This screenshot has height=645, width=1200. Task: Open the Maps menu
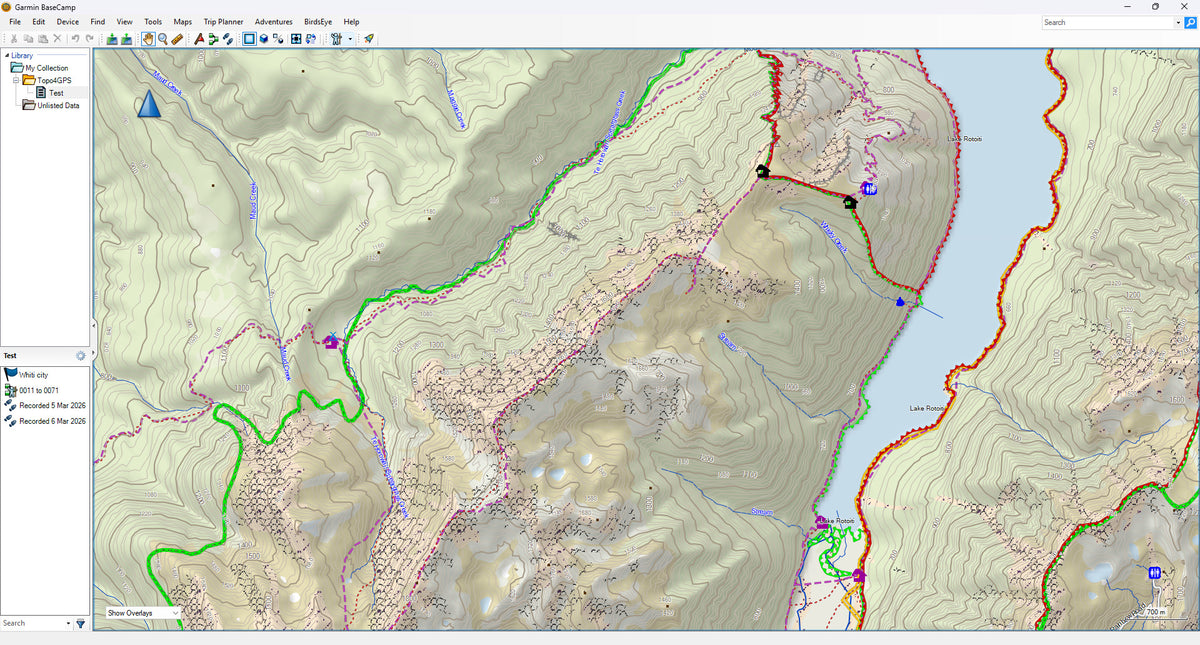[183, 21]
